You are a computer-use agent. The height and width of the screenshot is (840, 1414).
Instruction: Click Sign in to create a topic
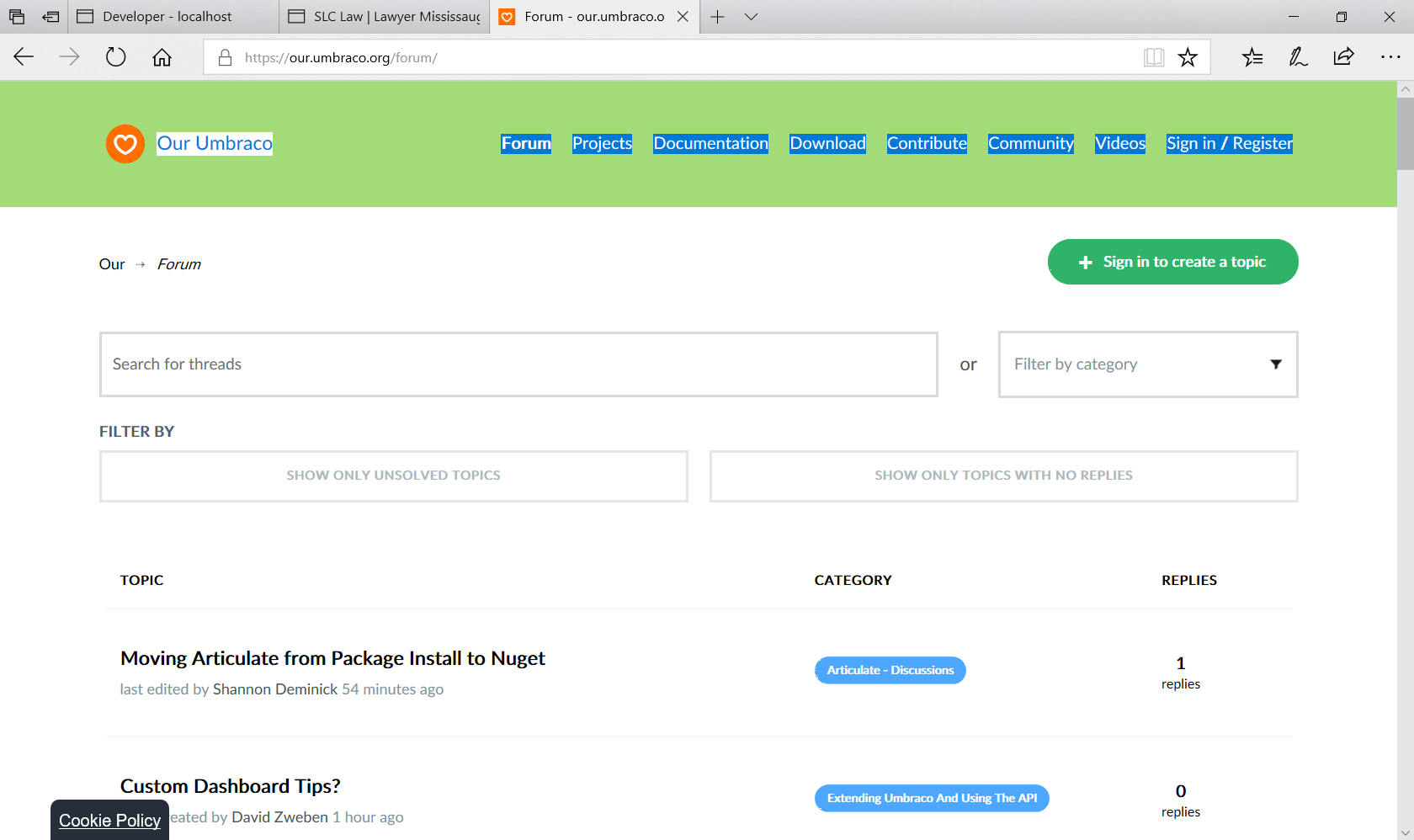coord(1172,262)
